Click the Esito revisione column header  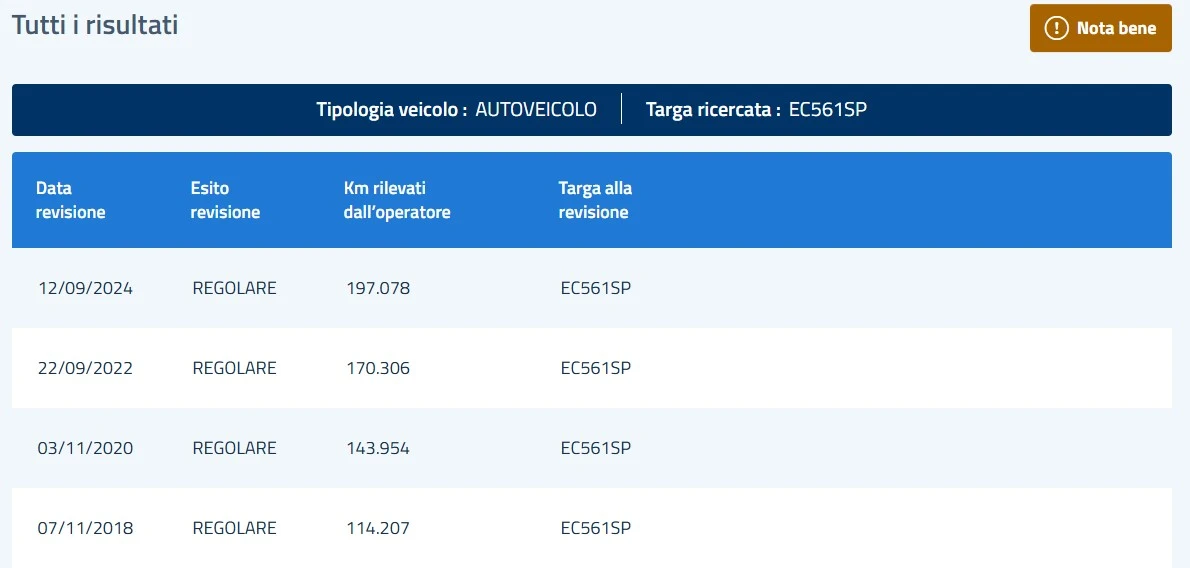tap(225, 200)
